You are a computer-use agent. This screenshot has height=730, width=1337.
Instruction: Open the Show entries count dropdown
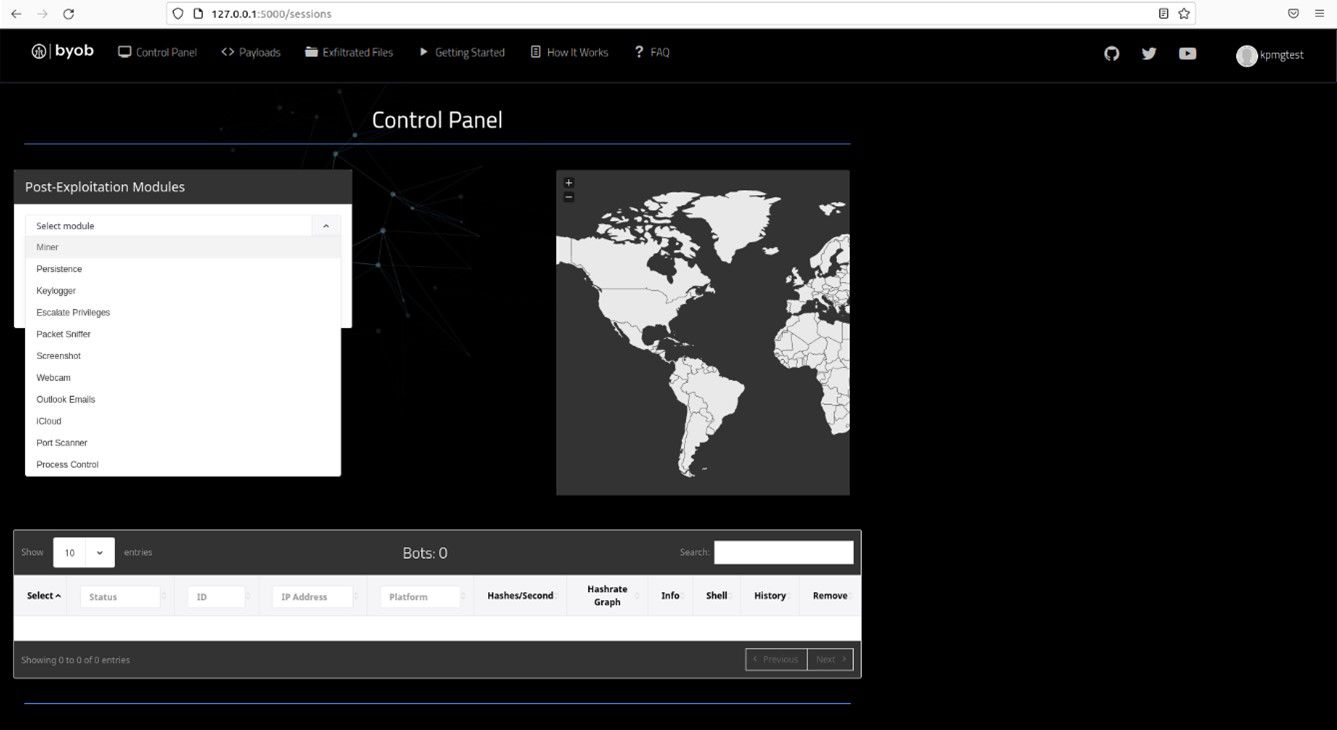coord(84,552)
